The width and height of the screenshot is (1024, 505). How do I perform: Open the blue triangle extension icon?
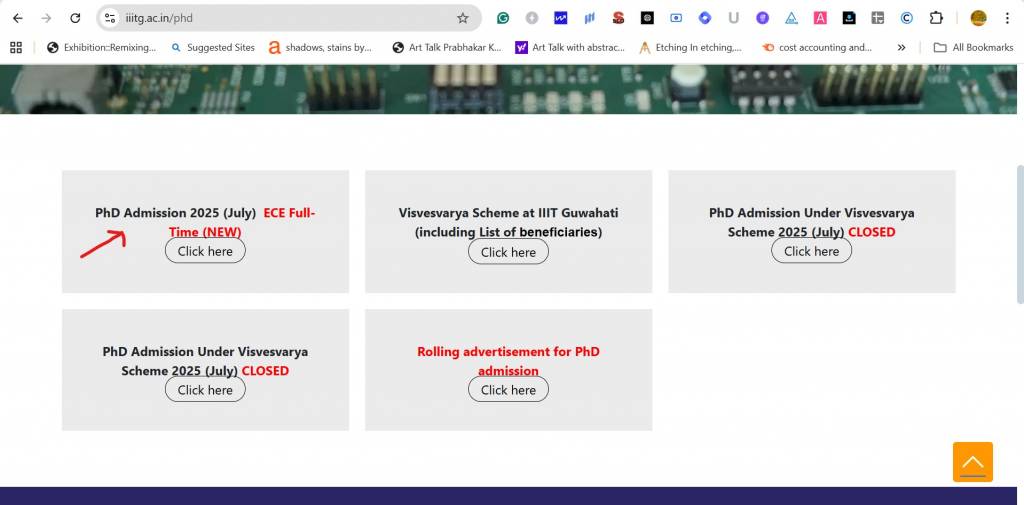[792, 18]
